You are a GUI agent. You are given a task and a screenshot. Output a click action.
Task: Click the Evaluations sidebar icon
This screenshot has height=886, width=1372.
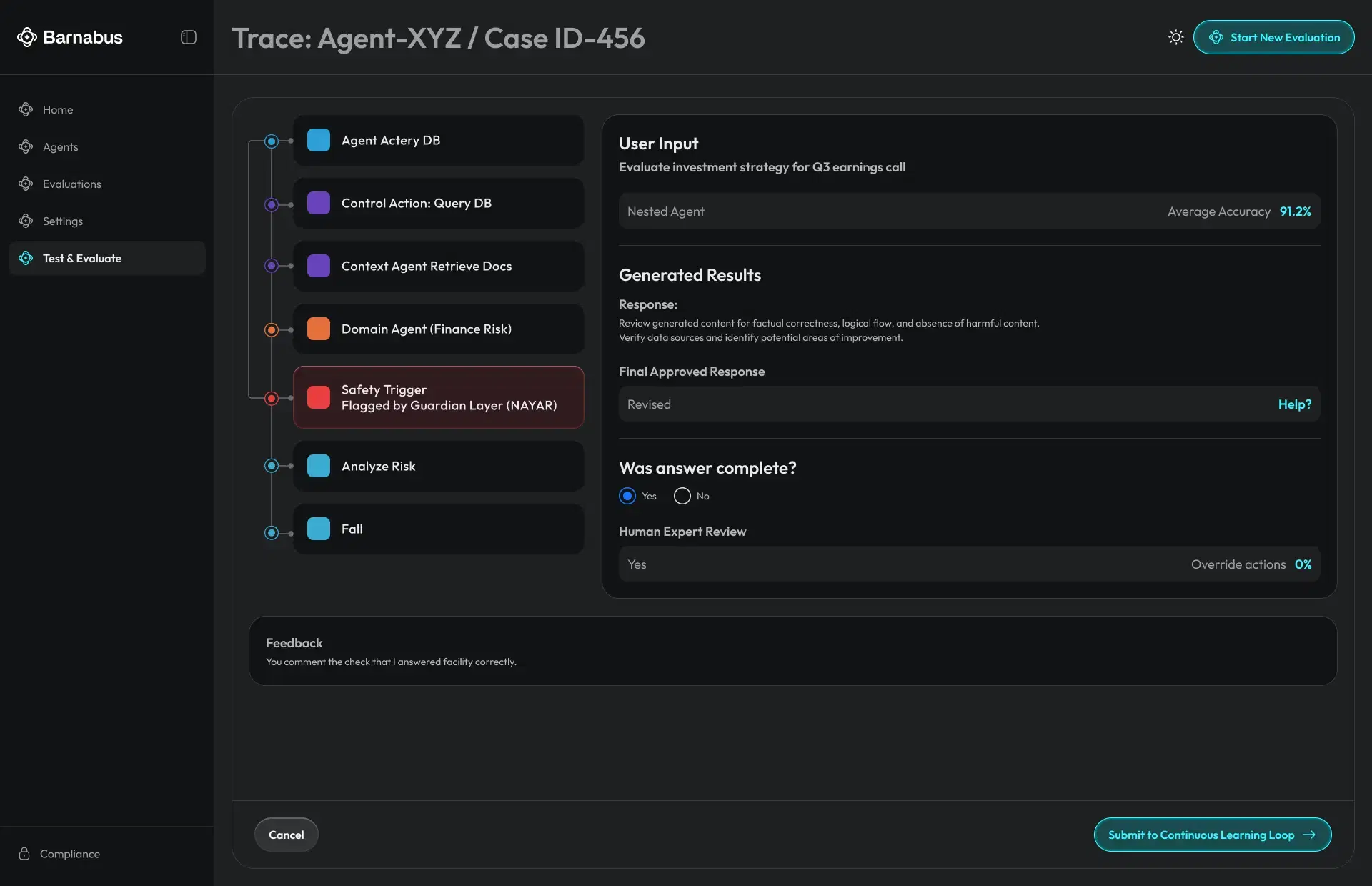26,184
